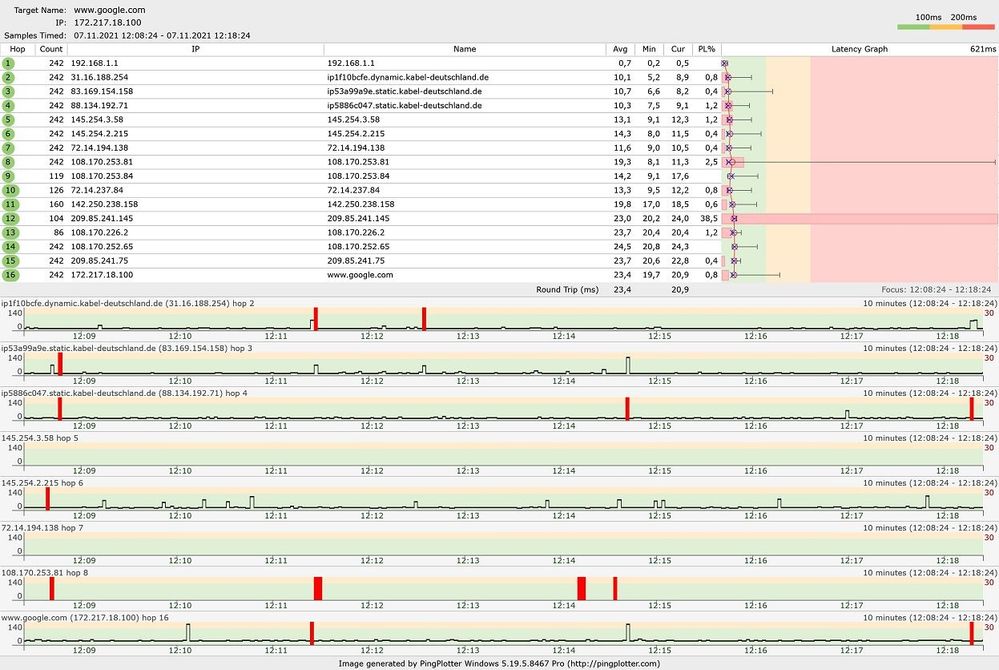Click the Latency Graph column header

tap(859, 49)
